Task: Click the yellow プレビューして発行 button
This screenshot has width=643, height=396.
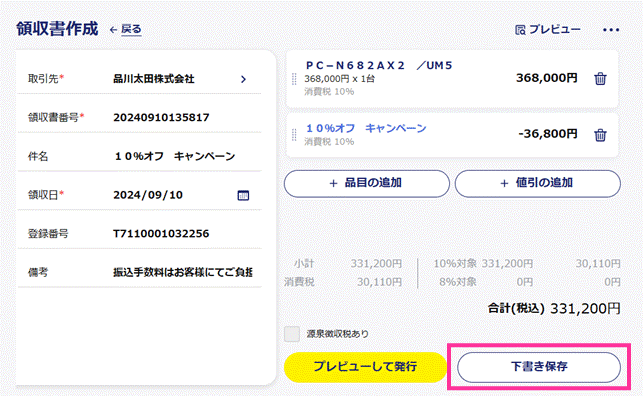Action: (365, 366)
